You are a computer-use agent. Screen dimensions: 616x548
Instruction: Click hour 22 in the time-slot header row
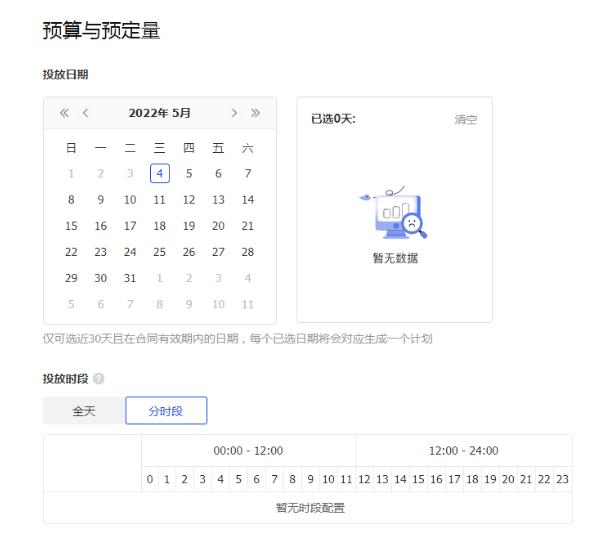[544, 479]
